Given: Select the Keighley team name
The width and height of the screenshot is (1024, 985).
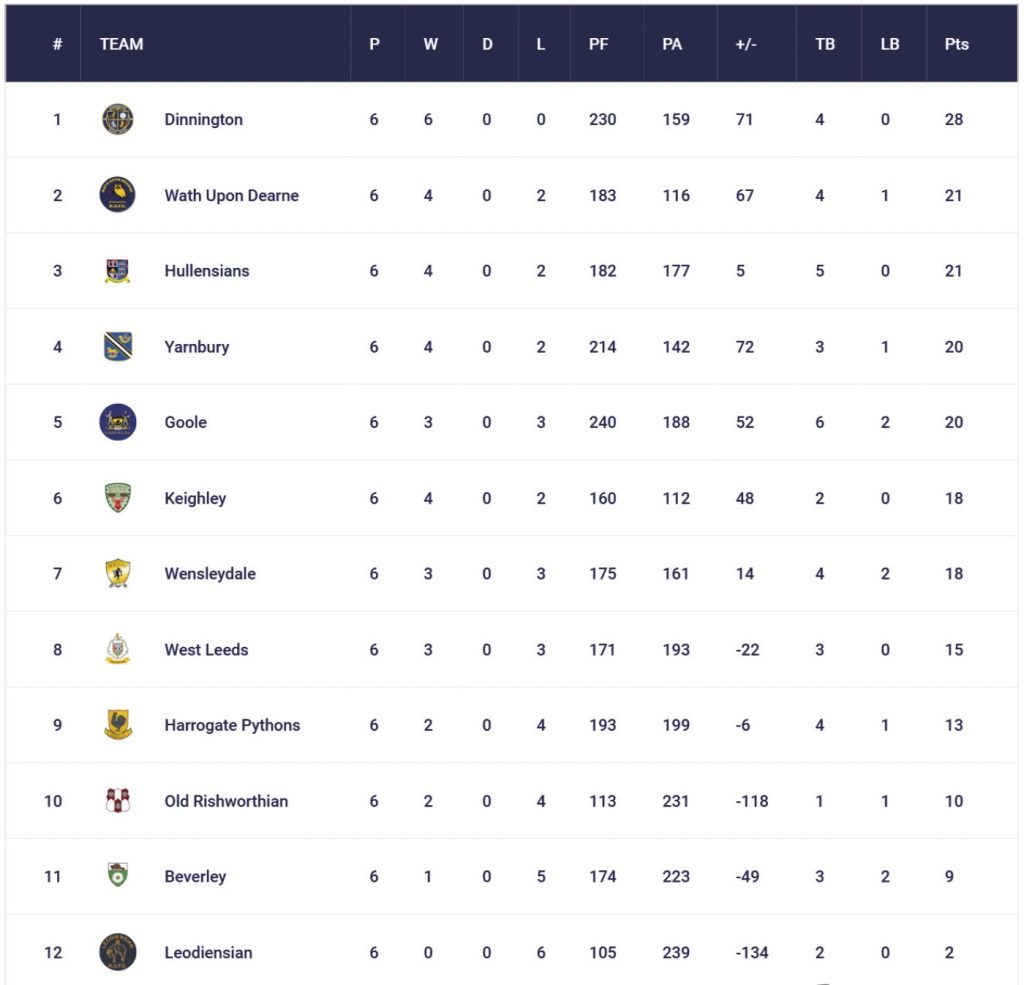Looking at the screenshot, I should [x=195, y=498].
